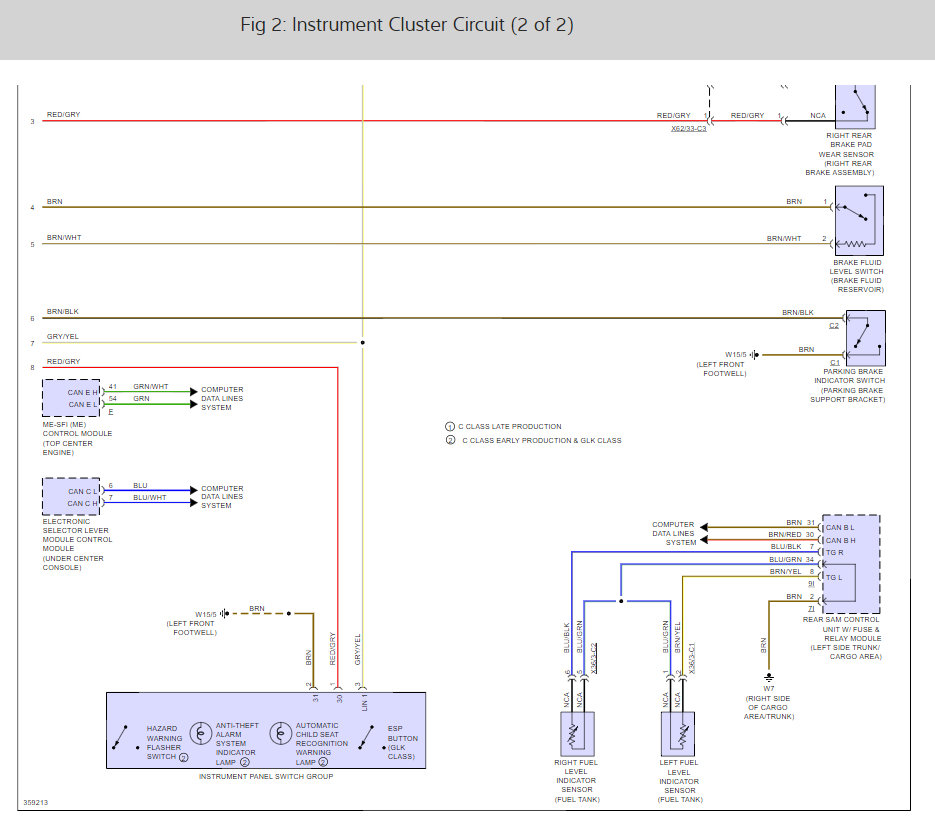The height and width of the screenshot is (824, 935).
Task: Click the GRY/YEL wire junction dot
Action: coord(363,343)
